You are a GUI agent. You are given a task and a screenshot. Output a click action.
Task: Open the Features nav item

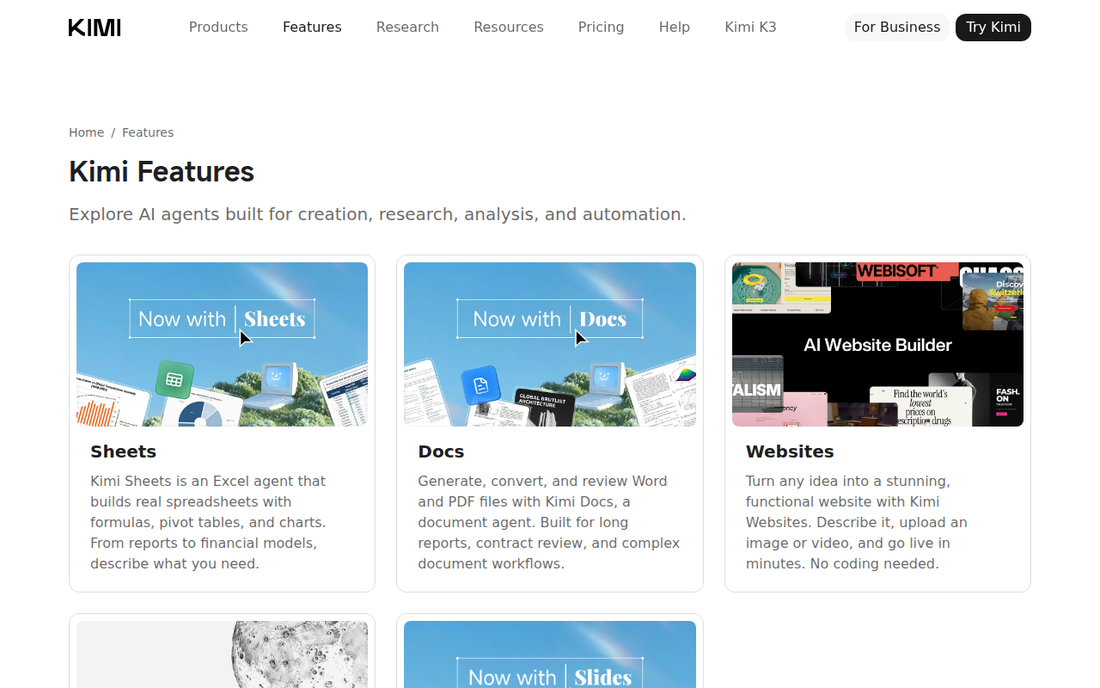312,27
